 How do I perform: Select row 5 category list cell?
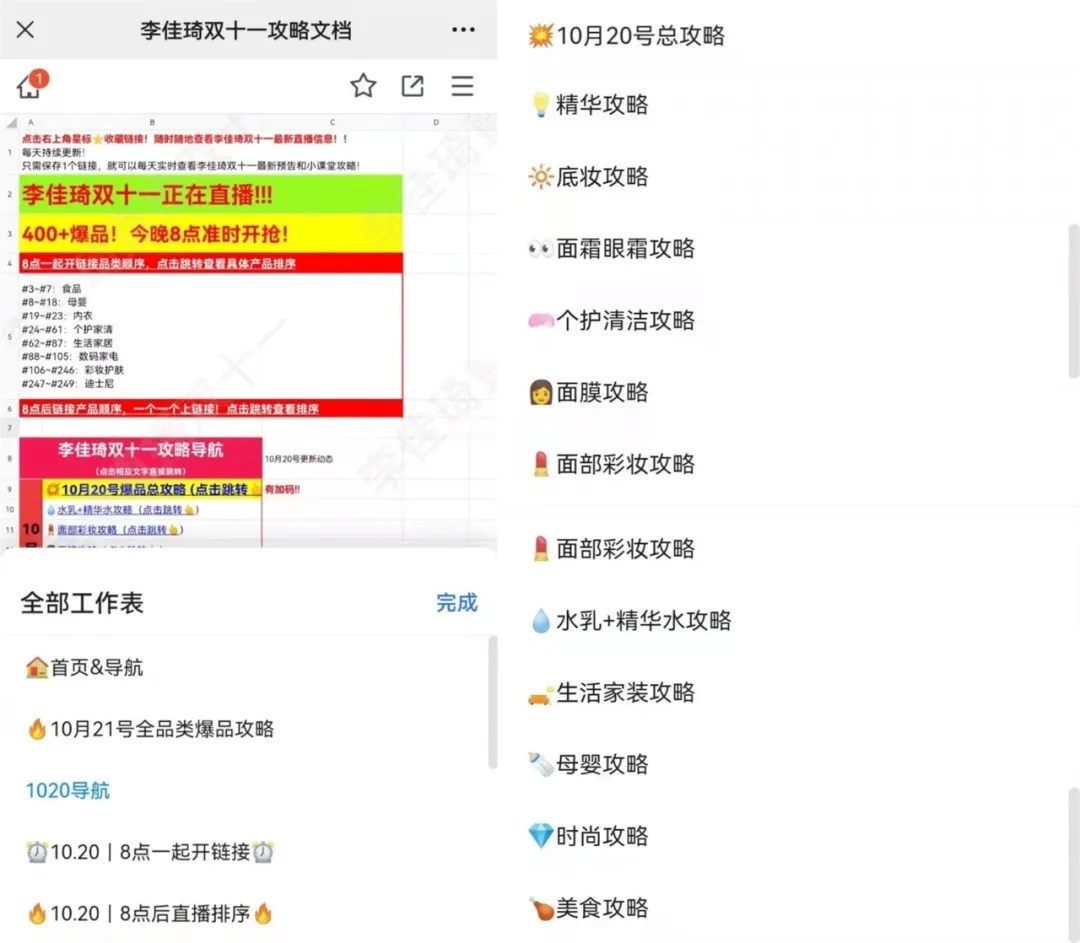point(211,335)
